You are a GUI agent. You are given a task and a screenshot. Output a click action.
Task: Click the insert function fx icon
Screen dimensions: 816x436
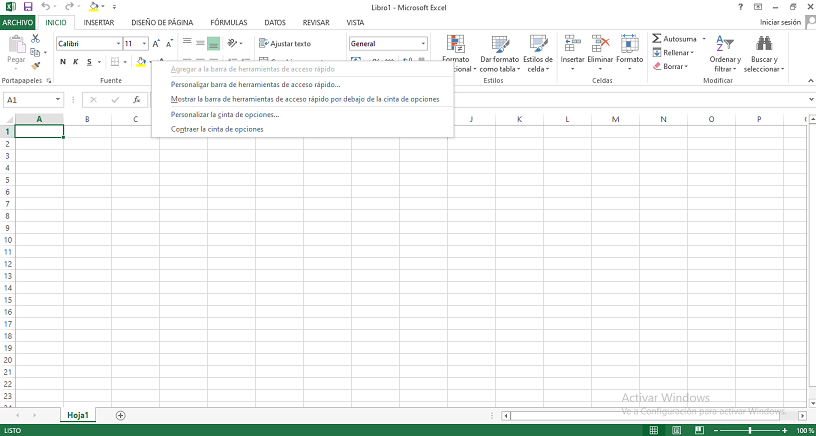click(137, 99)
